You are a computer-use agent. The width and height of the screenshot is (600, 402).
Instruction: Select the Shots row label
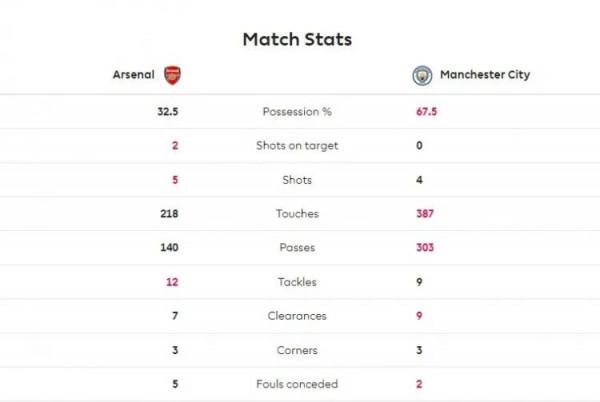pyautogui.click(x=297, y=180)
